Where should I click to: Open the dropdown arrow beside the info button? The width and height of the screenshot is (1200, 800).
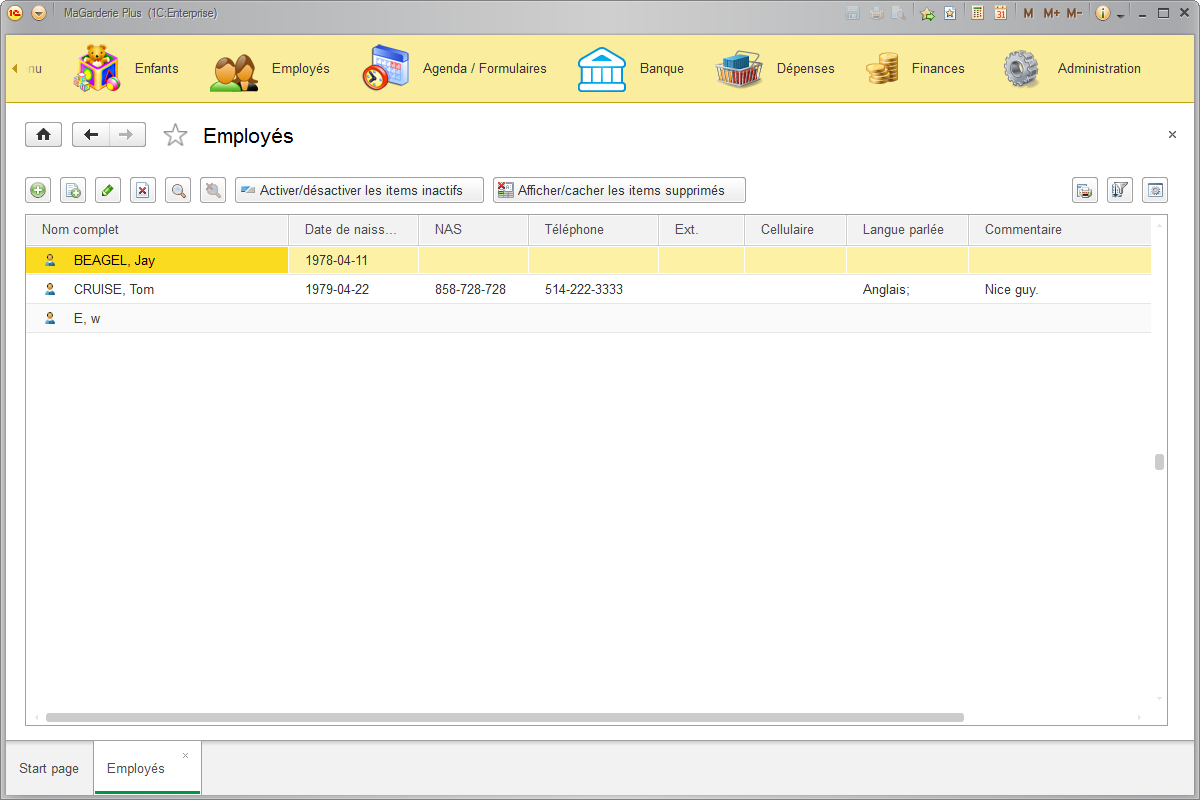coord(1120,13)
